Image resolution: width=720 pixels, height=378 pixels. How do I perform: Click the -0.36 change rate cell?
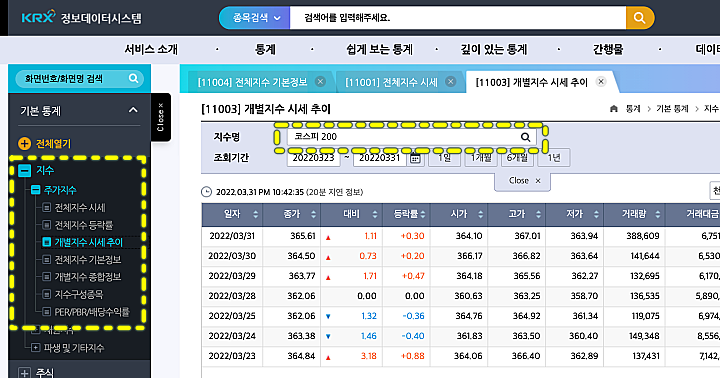pos(407,316)
